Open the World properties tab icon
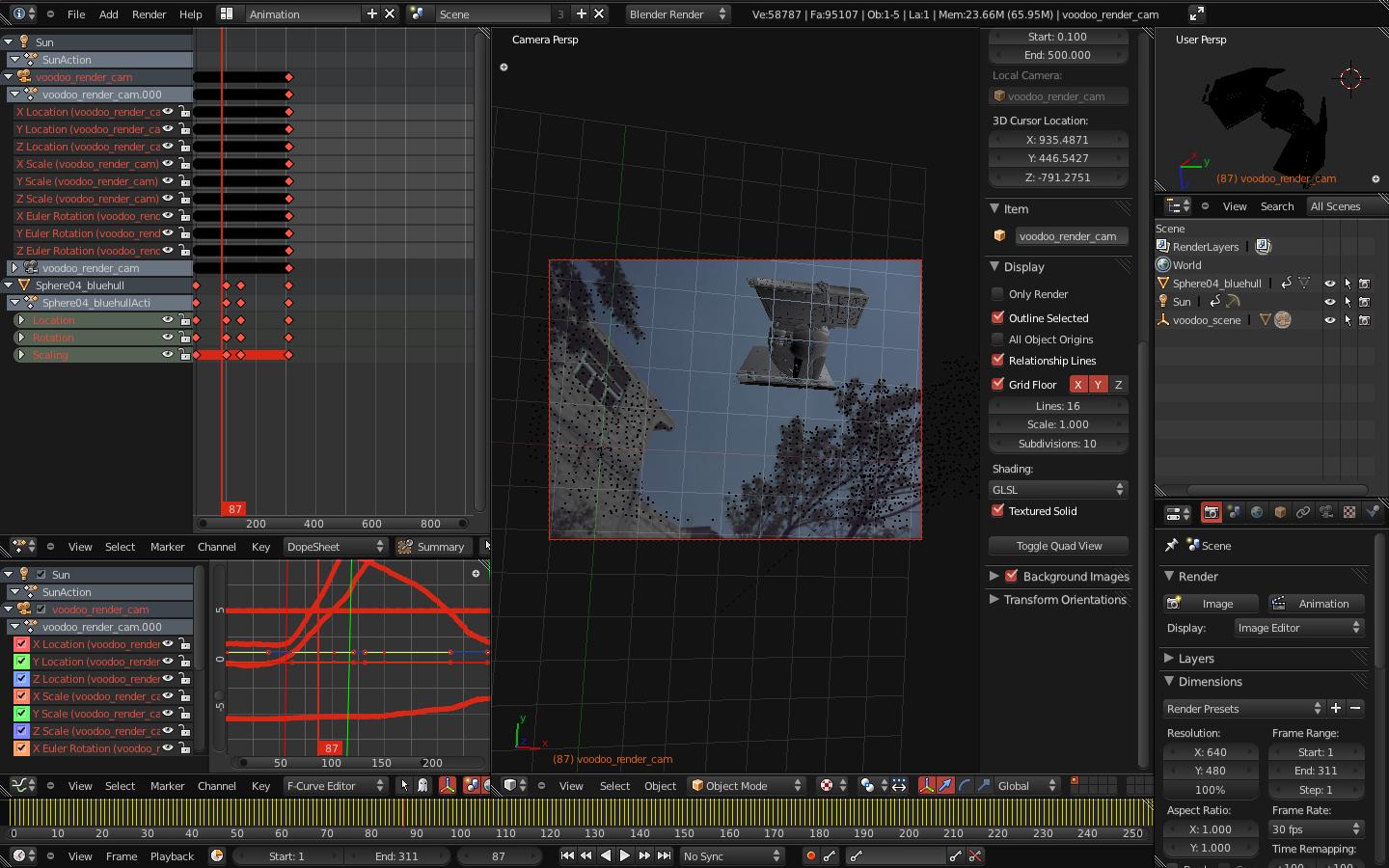 pyautogui.click(x=1257, y=513)
